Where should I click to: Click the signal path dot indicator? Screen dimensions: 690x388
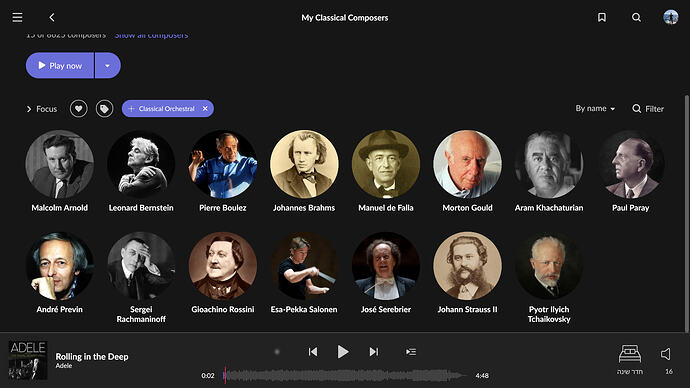click(x=277, y=352)
